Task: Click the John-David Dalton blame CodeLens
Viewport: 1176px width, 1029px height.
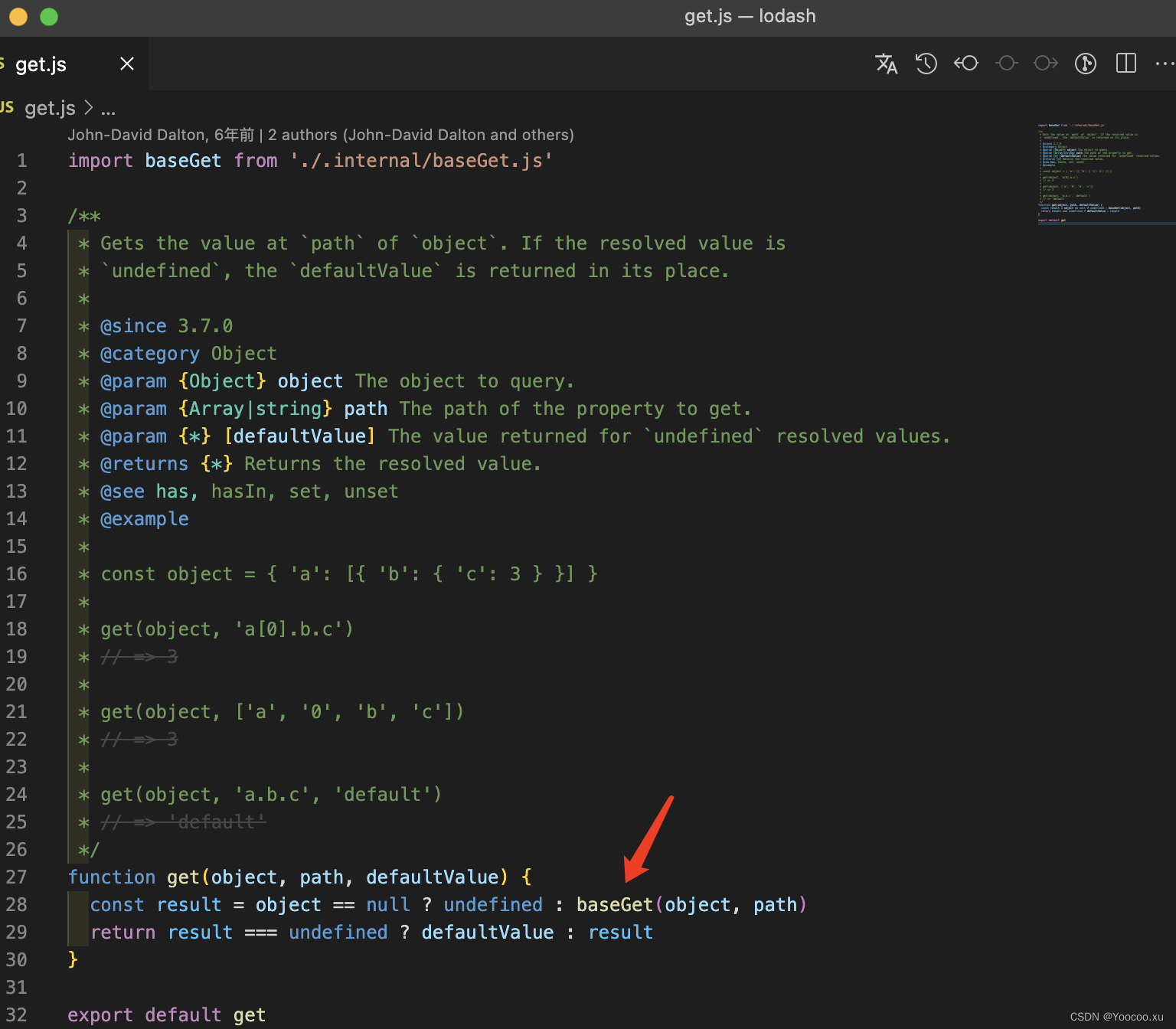Action: click(161, 135)
